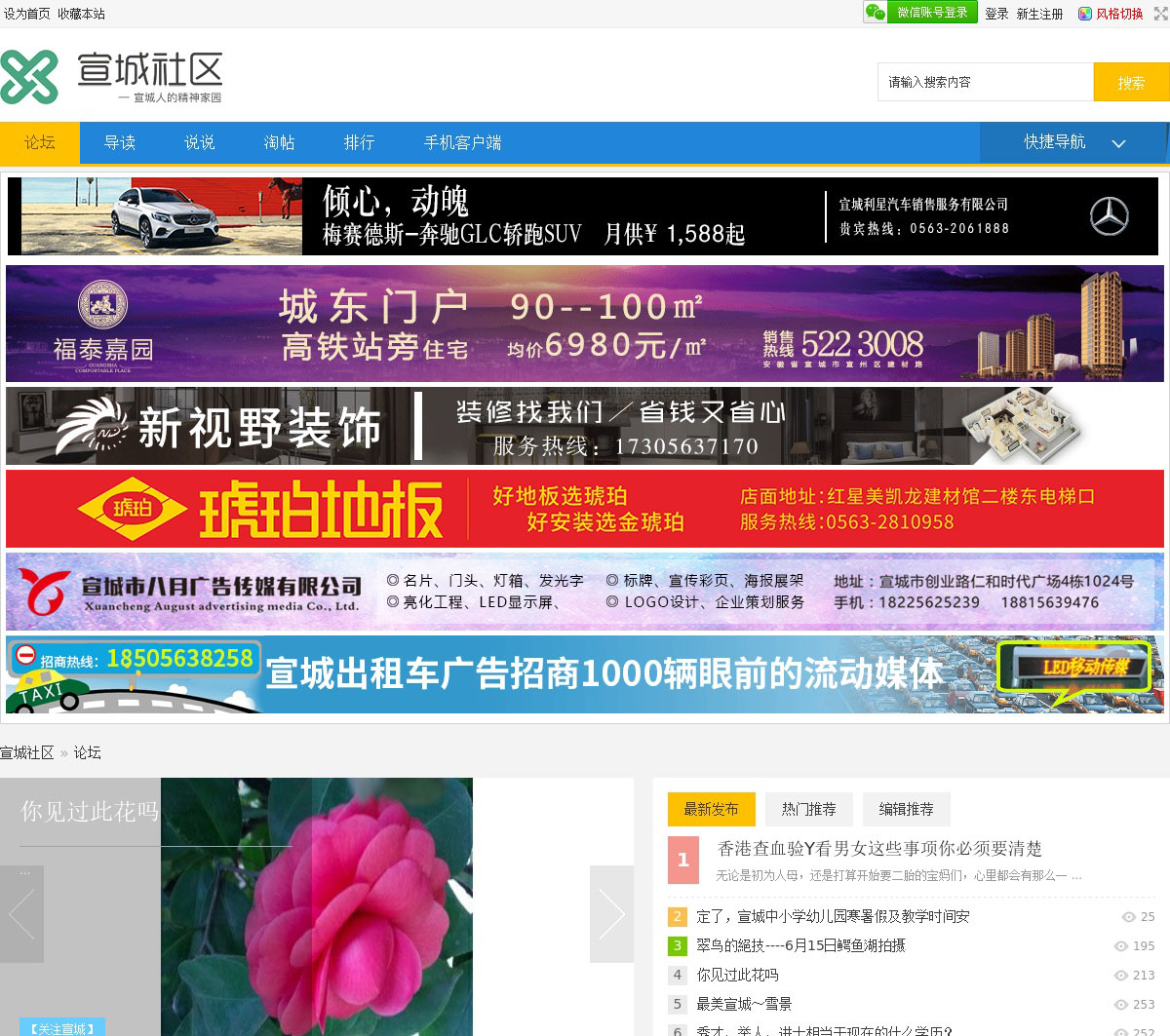Click the 论坛 breadcrumb link
The height and width of the screenshot is (1036, 1170).
[87, 752]
